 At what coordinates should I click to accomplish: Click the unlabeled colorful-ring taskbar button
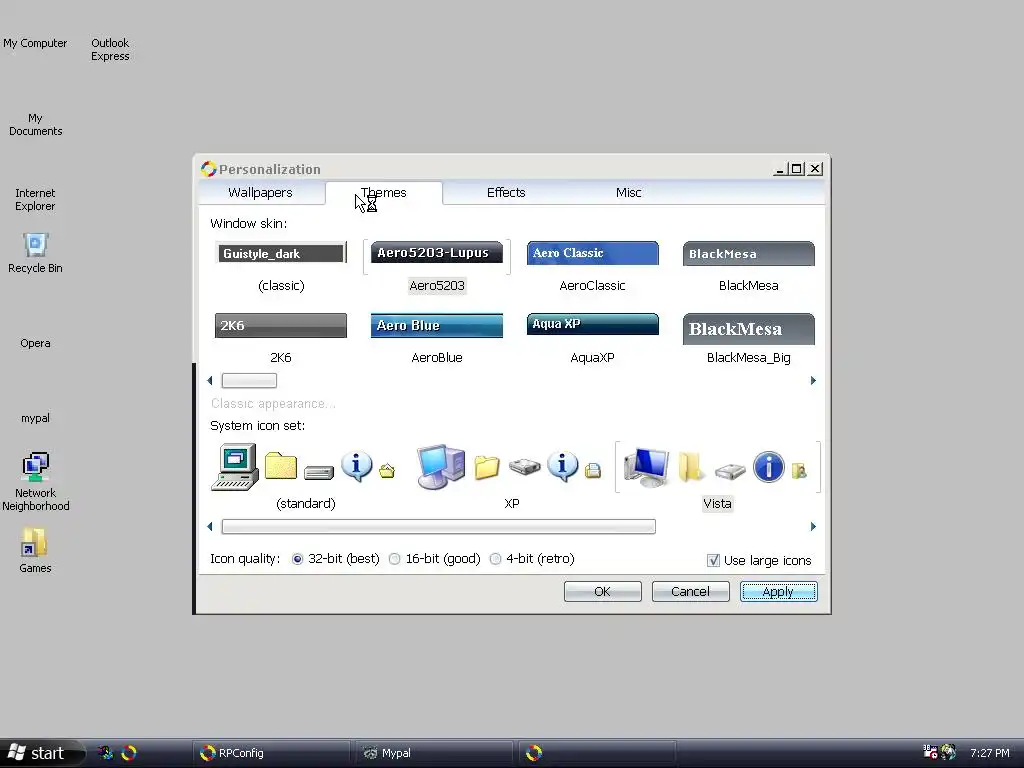coord(597,753)
